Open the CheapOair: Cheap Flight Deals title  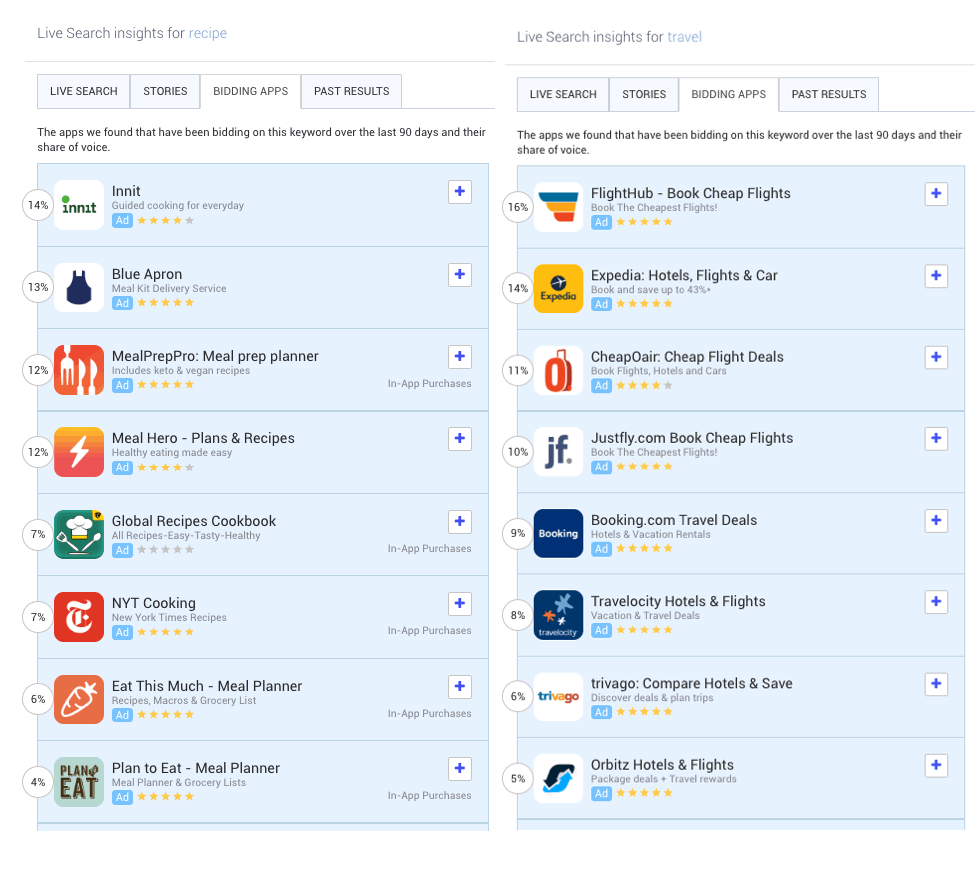click(x=687, y=357)
